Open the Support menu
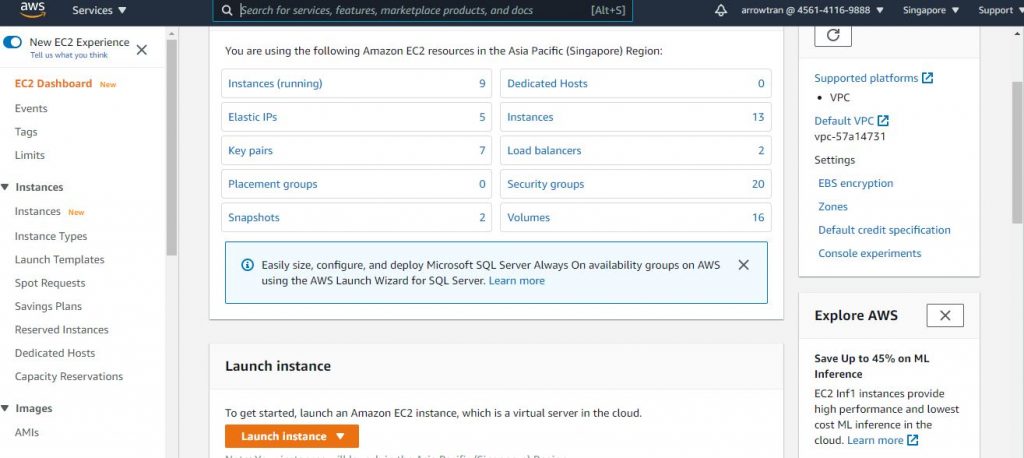Viewport: 1024px width, 458px height. [999, 10]
